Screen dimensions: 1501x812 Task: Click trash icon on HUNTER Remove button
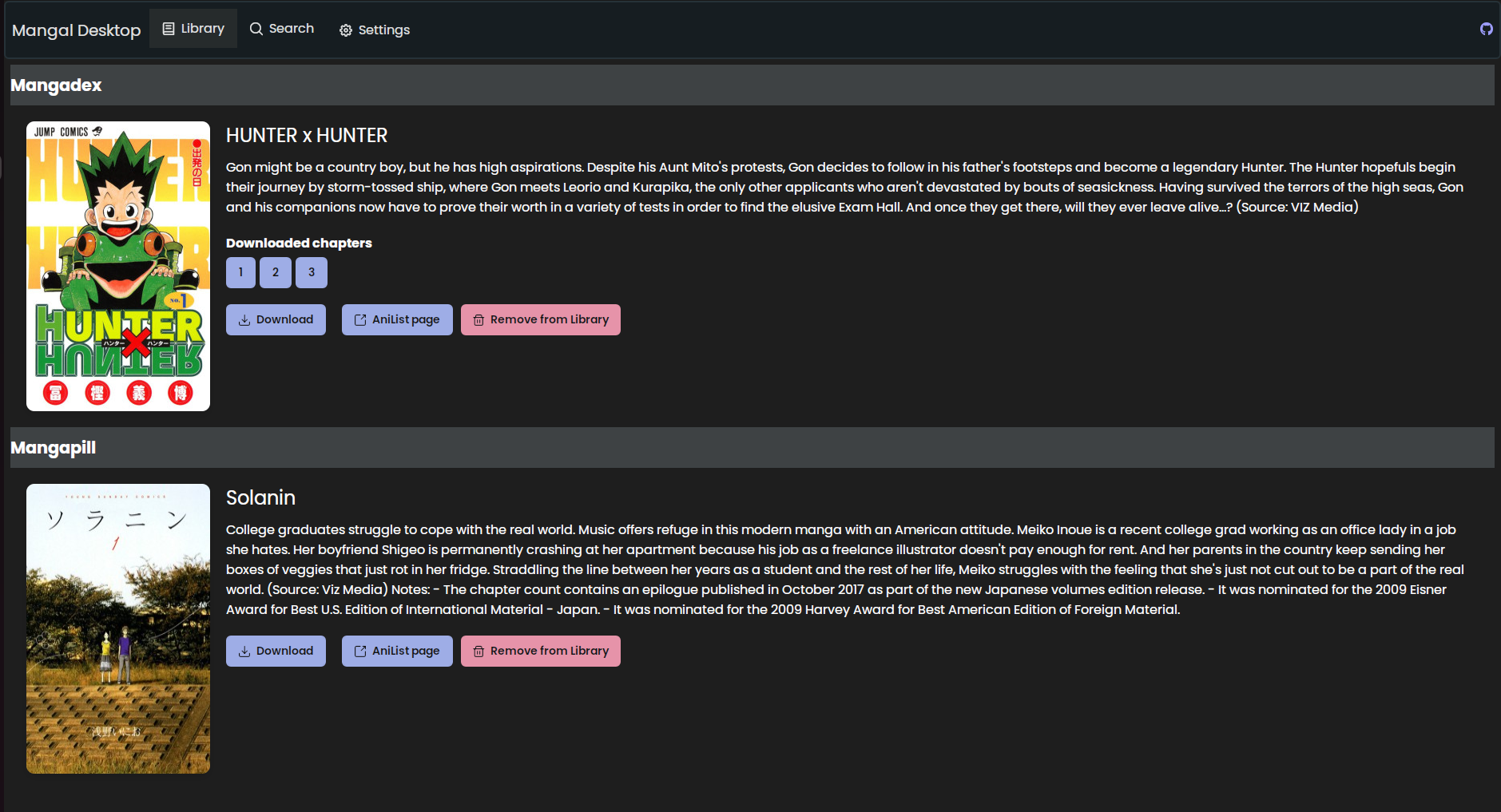coord(478,320)
